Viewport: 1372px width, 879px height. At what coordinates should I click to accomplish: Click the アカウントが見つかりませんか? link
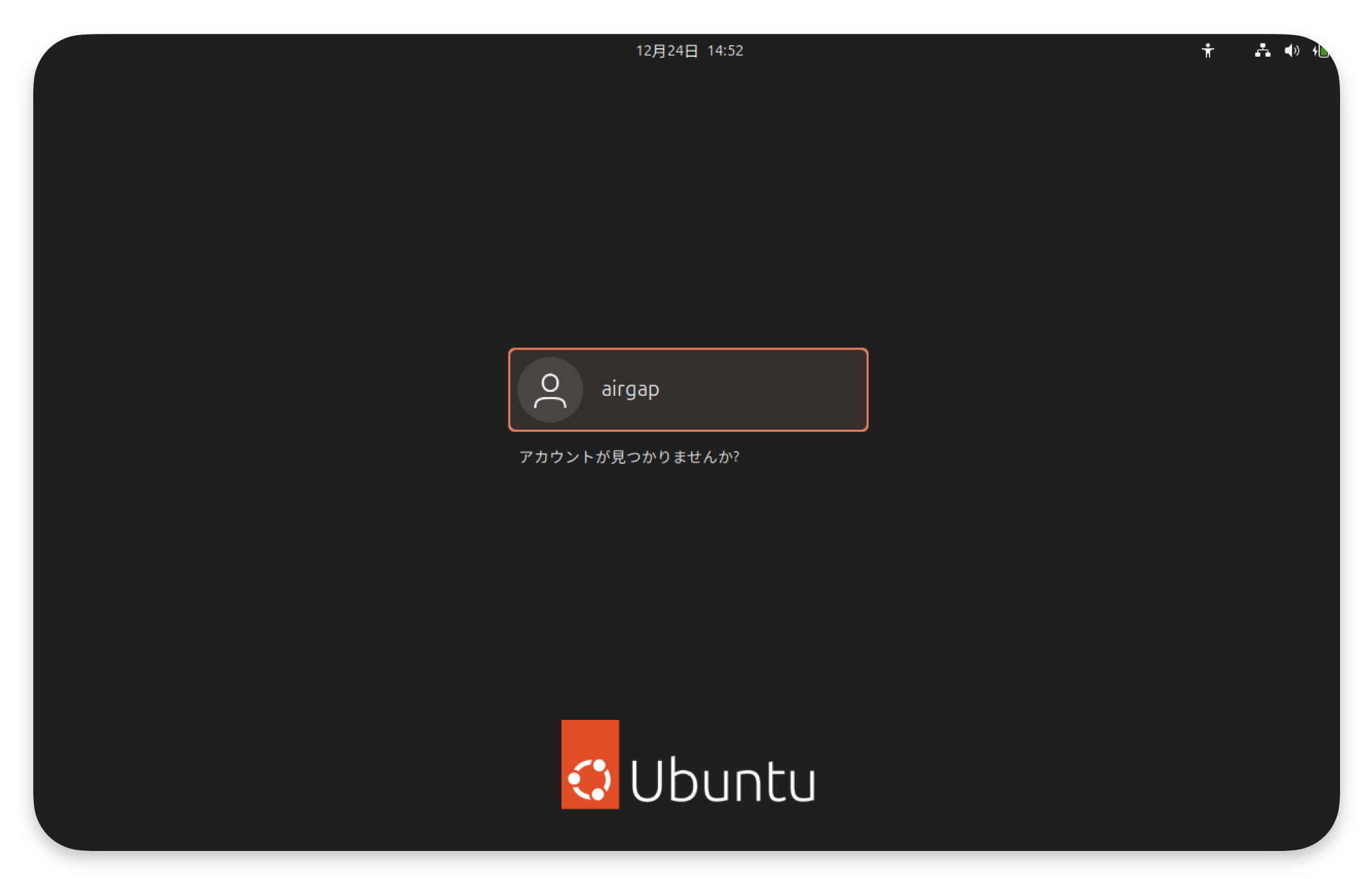(629, 456)
